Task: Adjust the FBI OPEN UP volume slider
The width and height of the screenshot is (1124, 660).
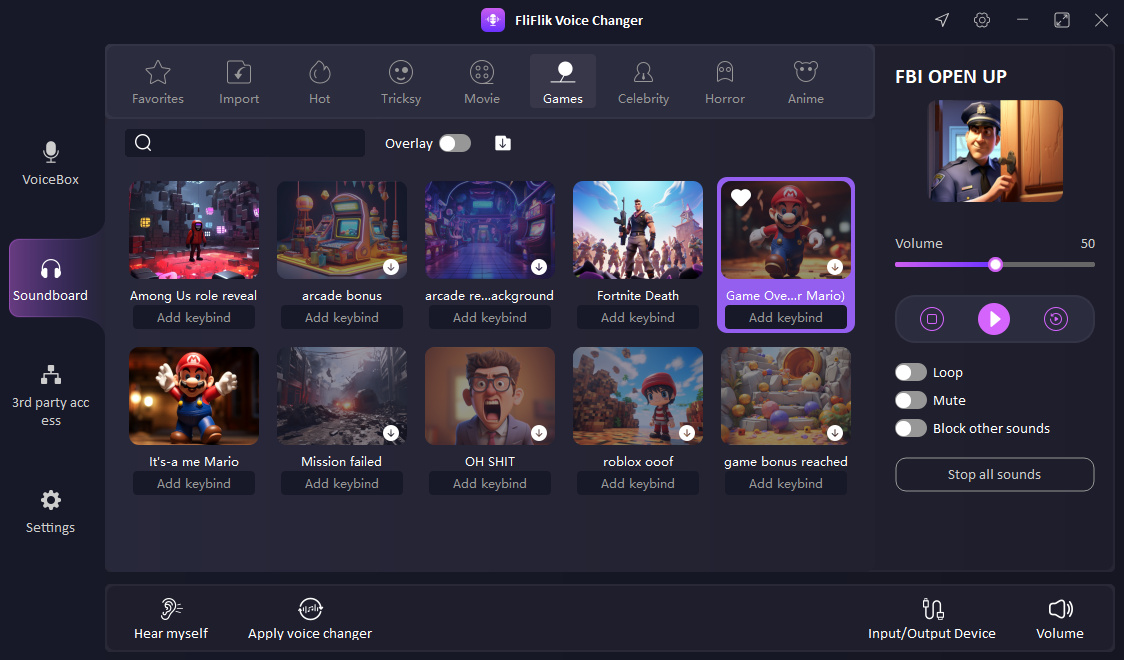Action: [x=995, y=265]
